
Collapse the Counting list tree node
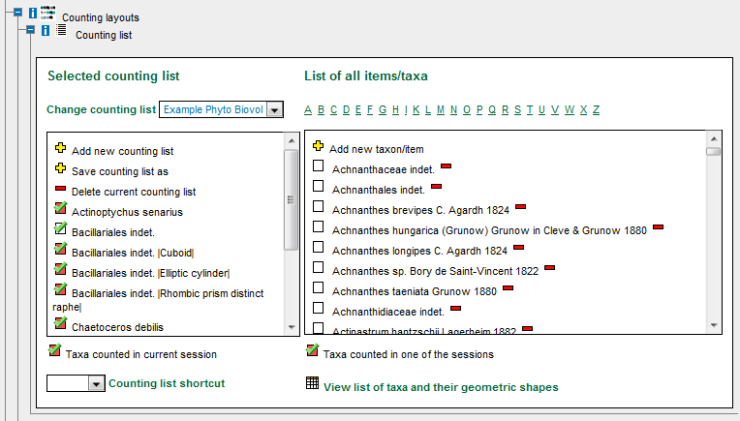[30, 30]
